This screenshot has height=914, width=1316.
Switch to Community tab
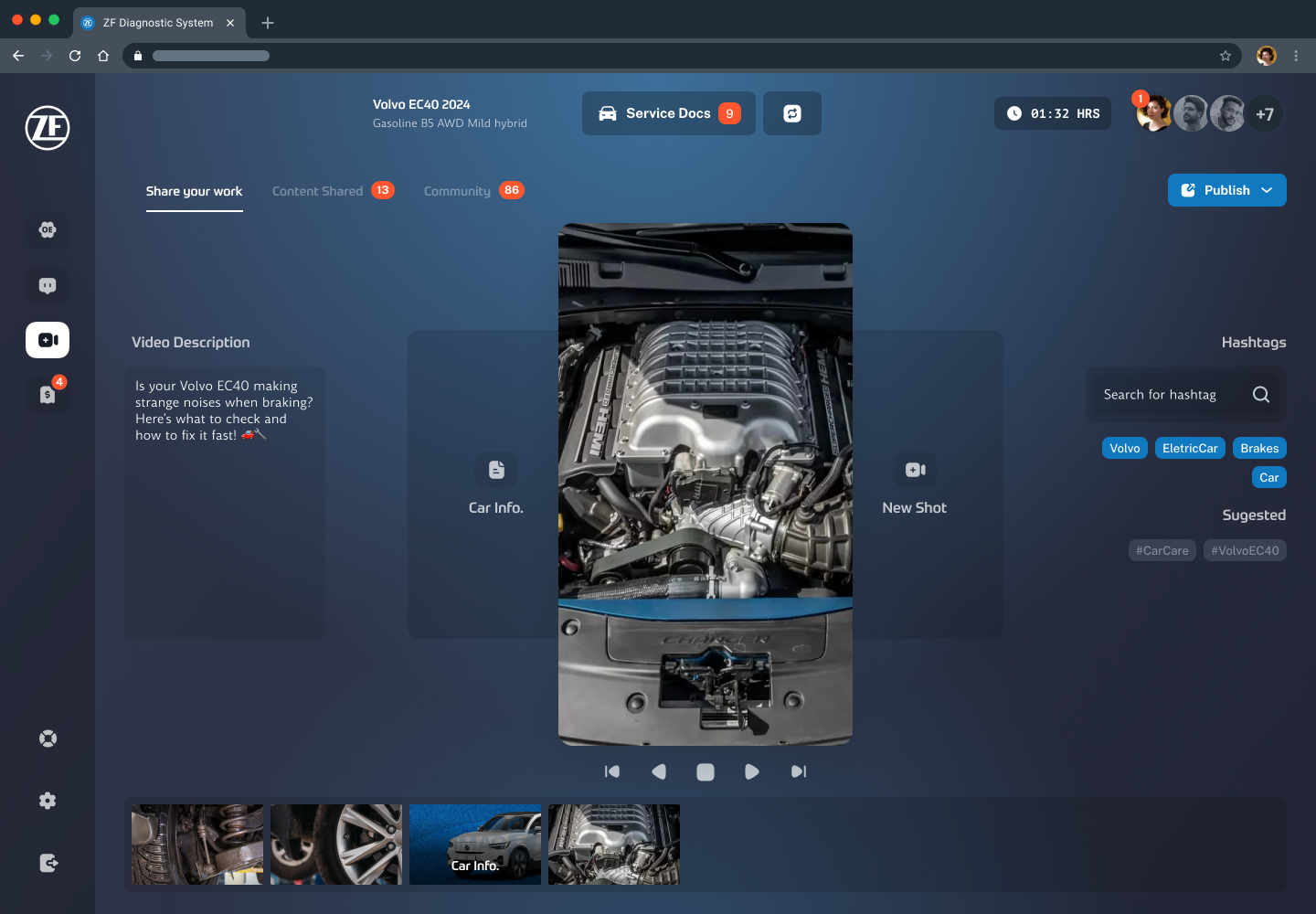pos(473,191)
